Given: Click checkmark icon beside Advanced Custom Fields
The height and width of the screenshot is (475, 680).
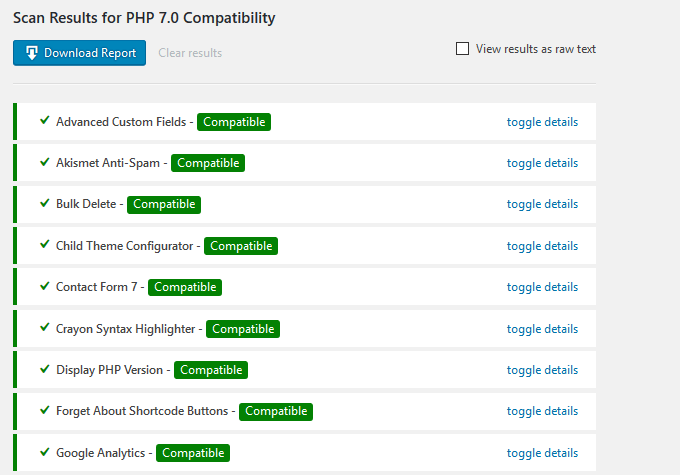Looking at the screenshot, I should coord(44,121).
